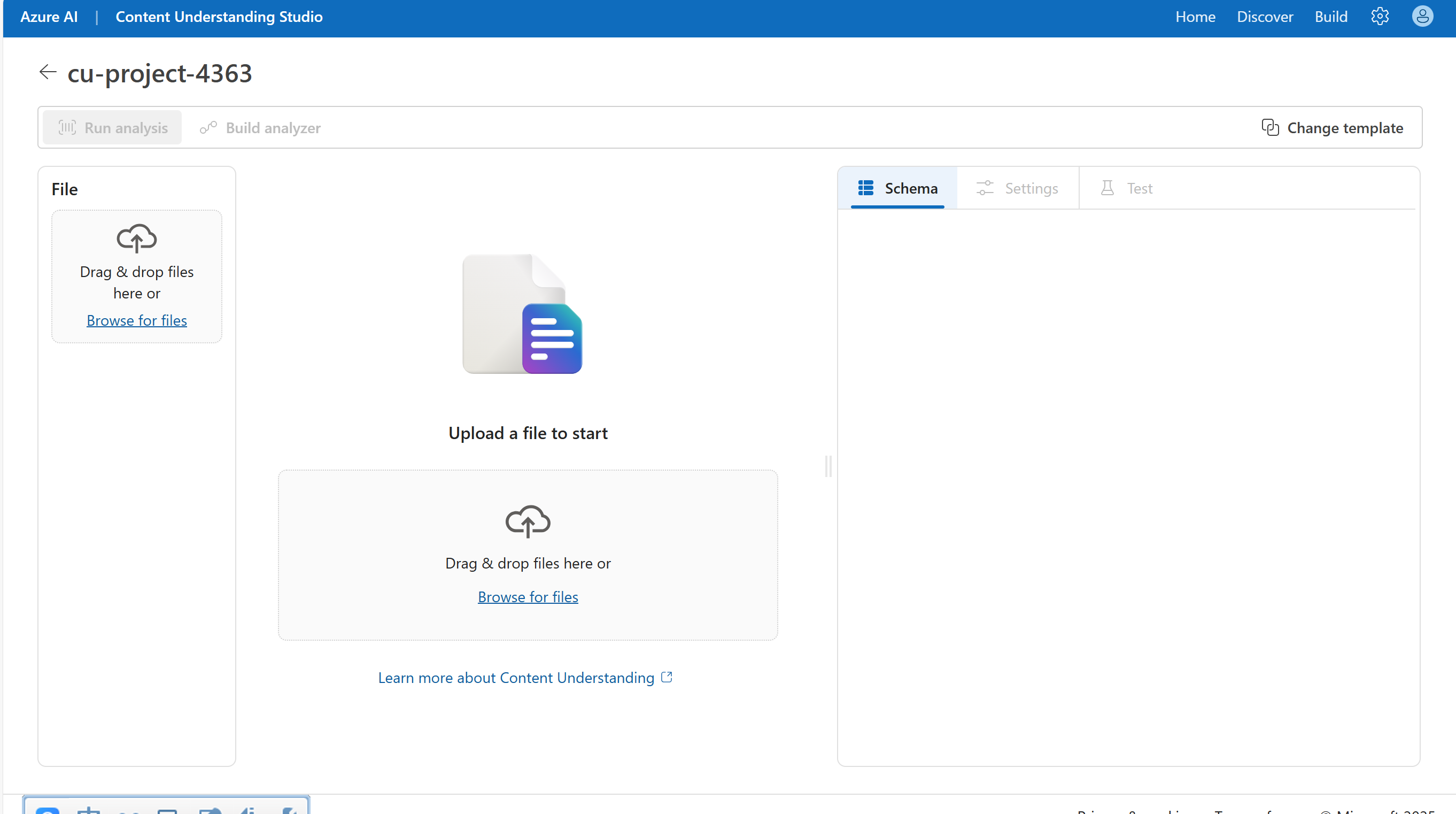1456x814 pixels.
Task: Click the Run analysis button
Action: point(112,128)
